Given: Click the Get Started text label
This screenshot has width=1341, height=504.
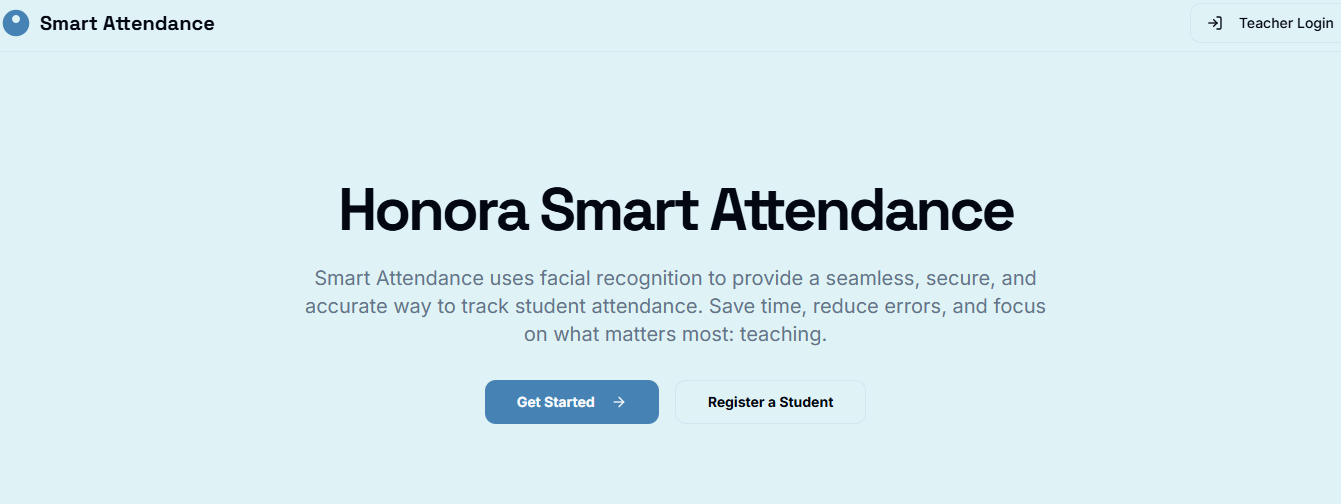Looking at the screenshot, I should tap(556, 402).
